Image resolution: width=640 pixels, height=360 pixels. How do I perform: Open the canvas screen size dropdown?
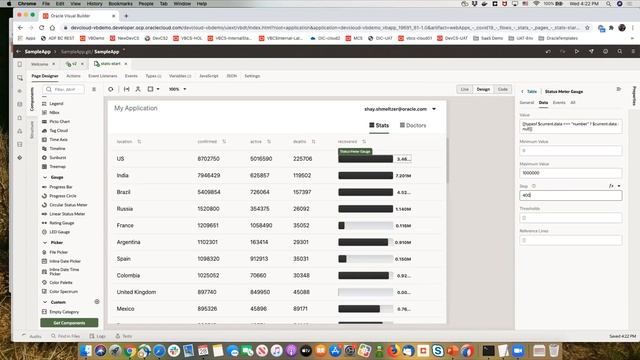tap(153, 89)
